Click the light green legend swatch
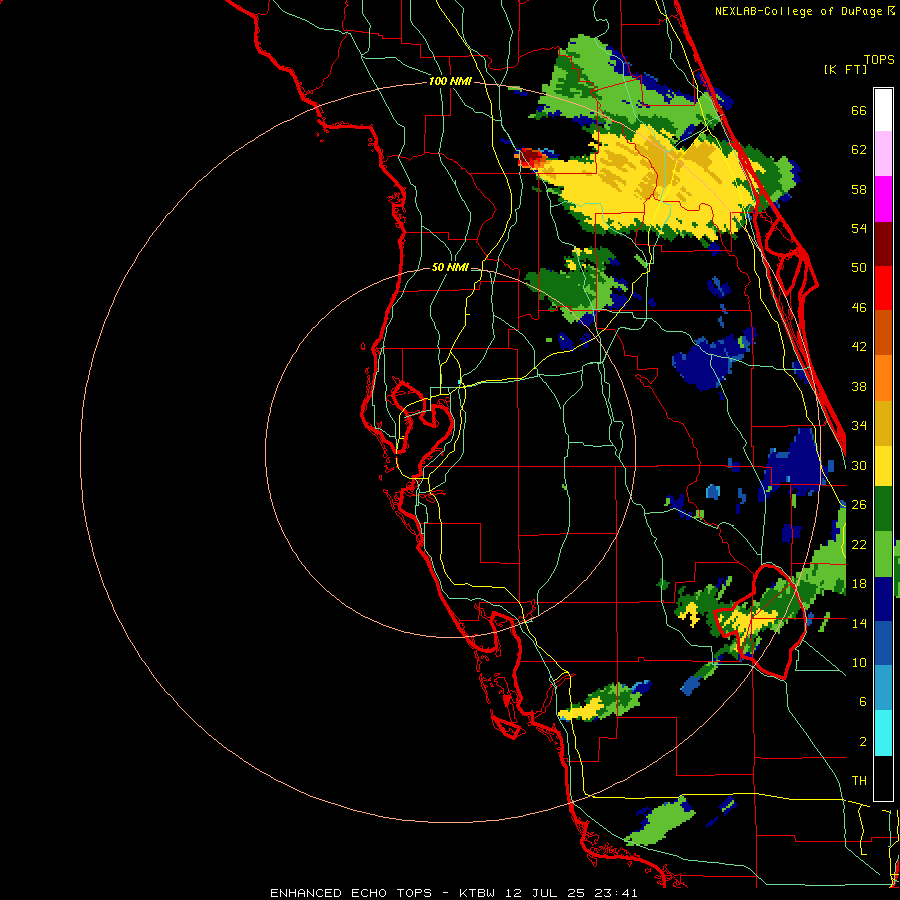 pos(883,554)
